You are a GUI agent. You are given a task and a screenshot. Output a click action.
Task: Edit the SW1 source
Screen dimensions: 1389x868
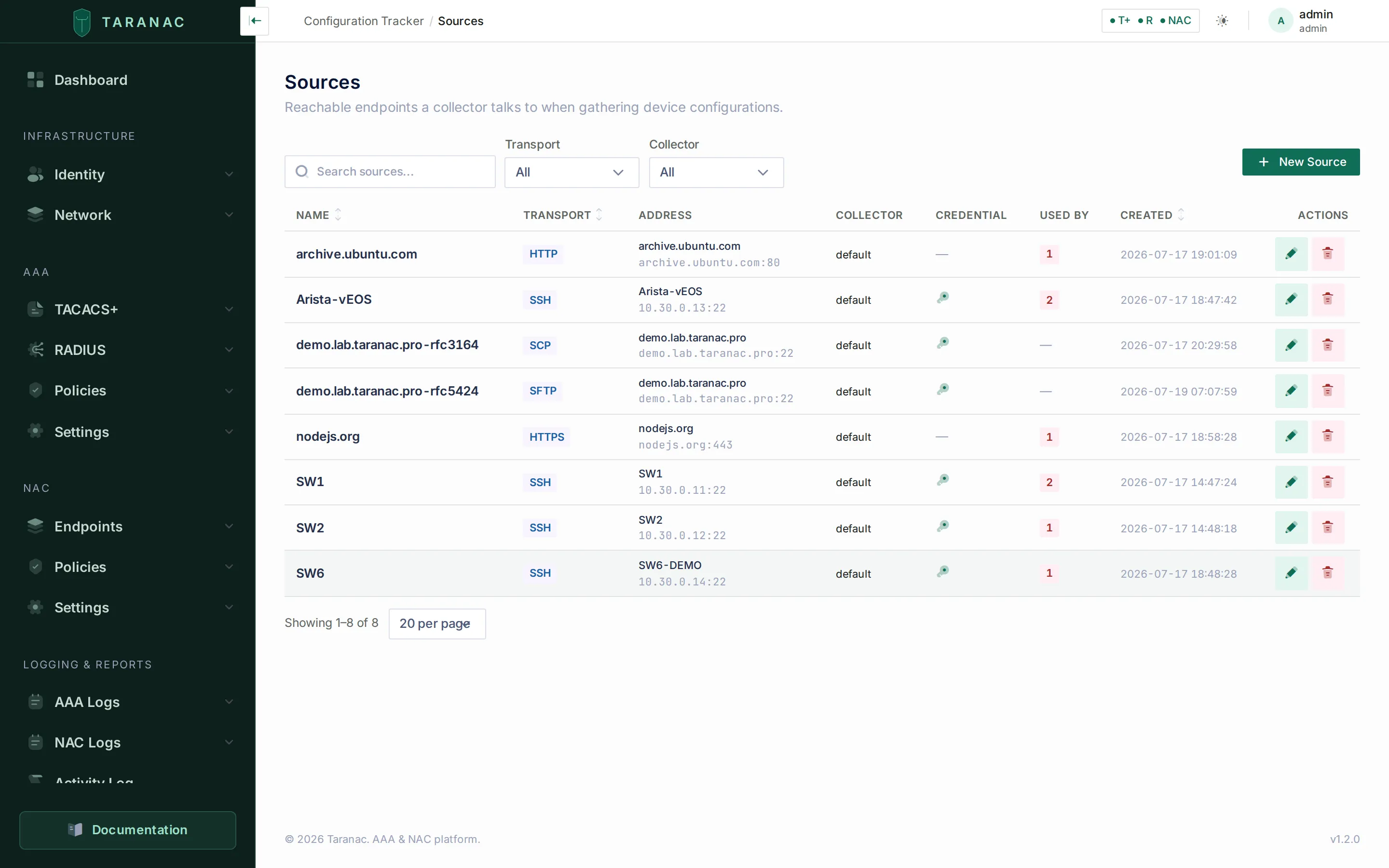(1291, 482)
